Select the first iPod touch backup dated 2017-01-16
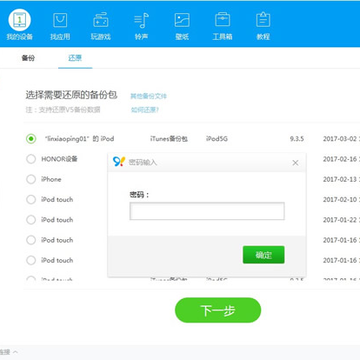The image size is (360, 360). pos(31,240)
